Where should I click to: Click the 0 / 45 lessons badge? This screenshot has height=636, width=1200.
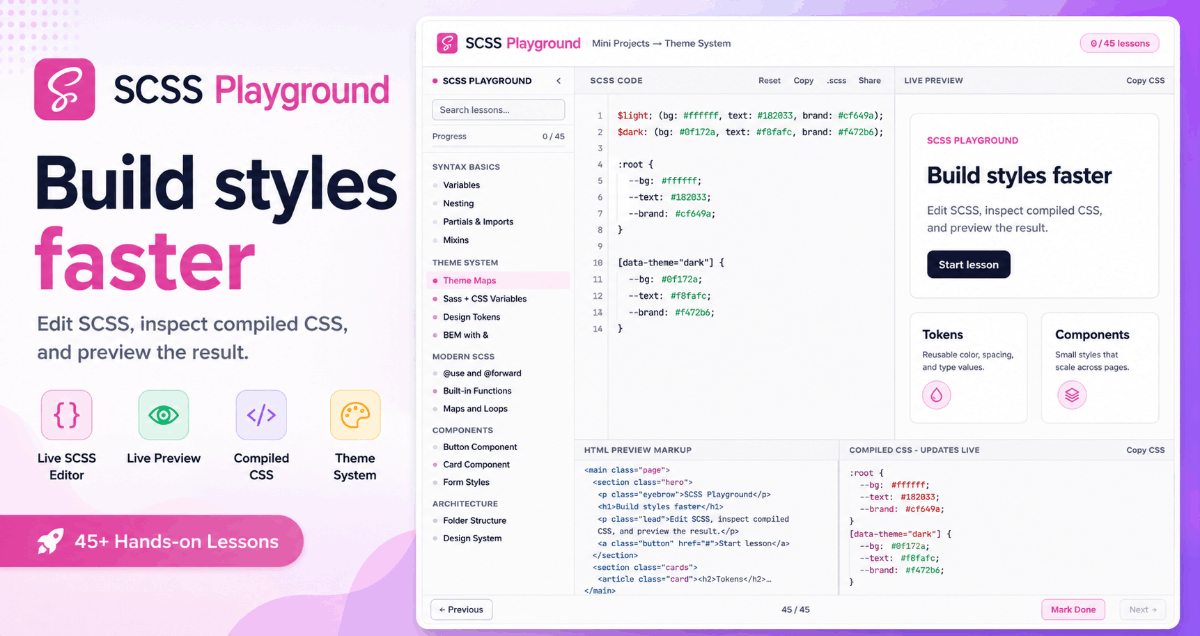(1120, 43)
